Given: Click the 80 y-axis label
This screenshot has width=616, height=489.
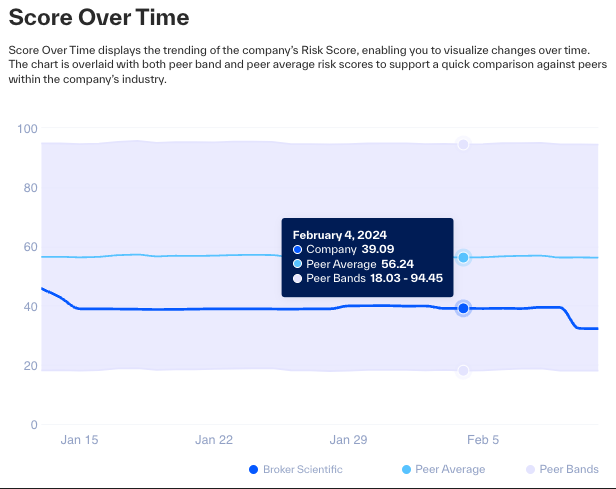Looking at the screenshot, I should click(x=31, y=188).
